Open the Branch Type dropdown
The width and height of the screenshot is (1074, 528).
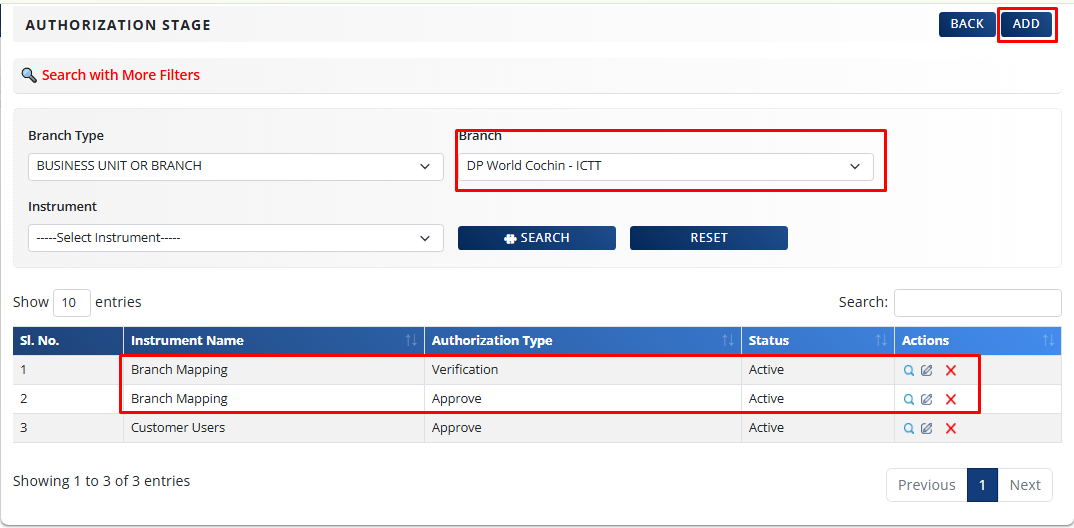coord(235,166)
